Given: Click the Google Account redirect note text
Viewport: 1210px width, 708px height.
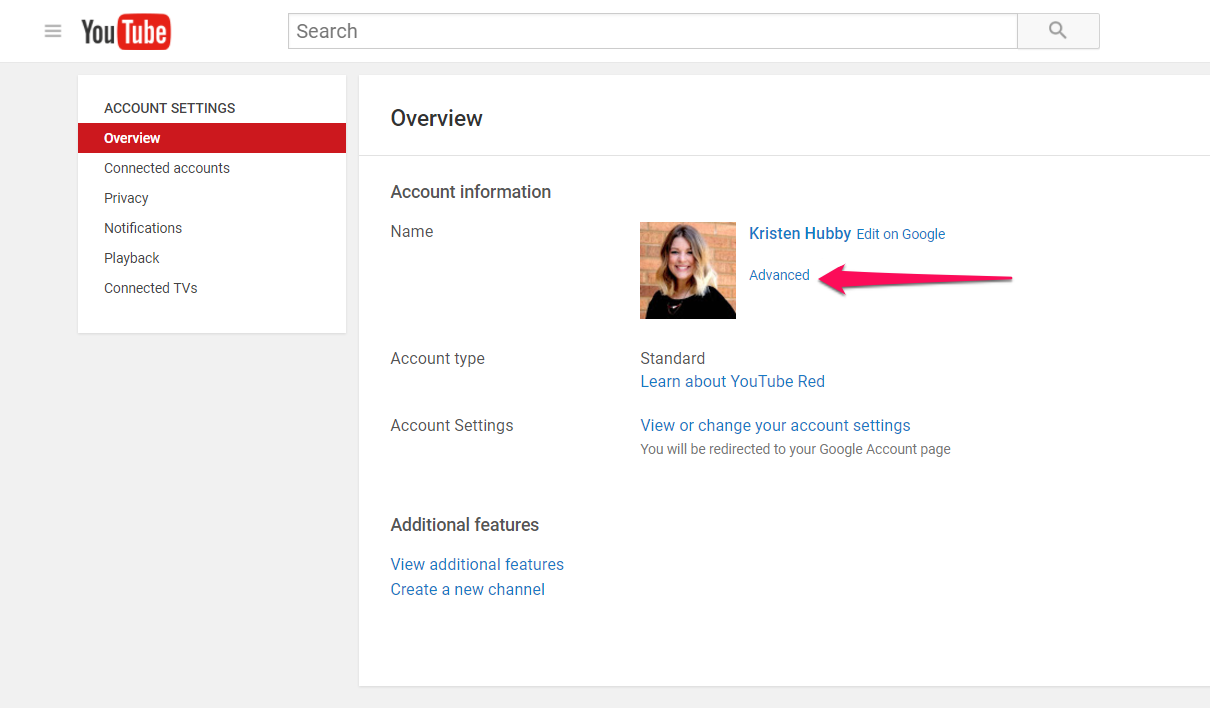Looking at the screenshot, I should click(796, 449).
